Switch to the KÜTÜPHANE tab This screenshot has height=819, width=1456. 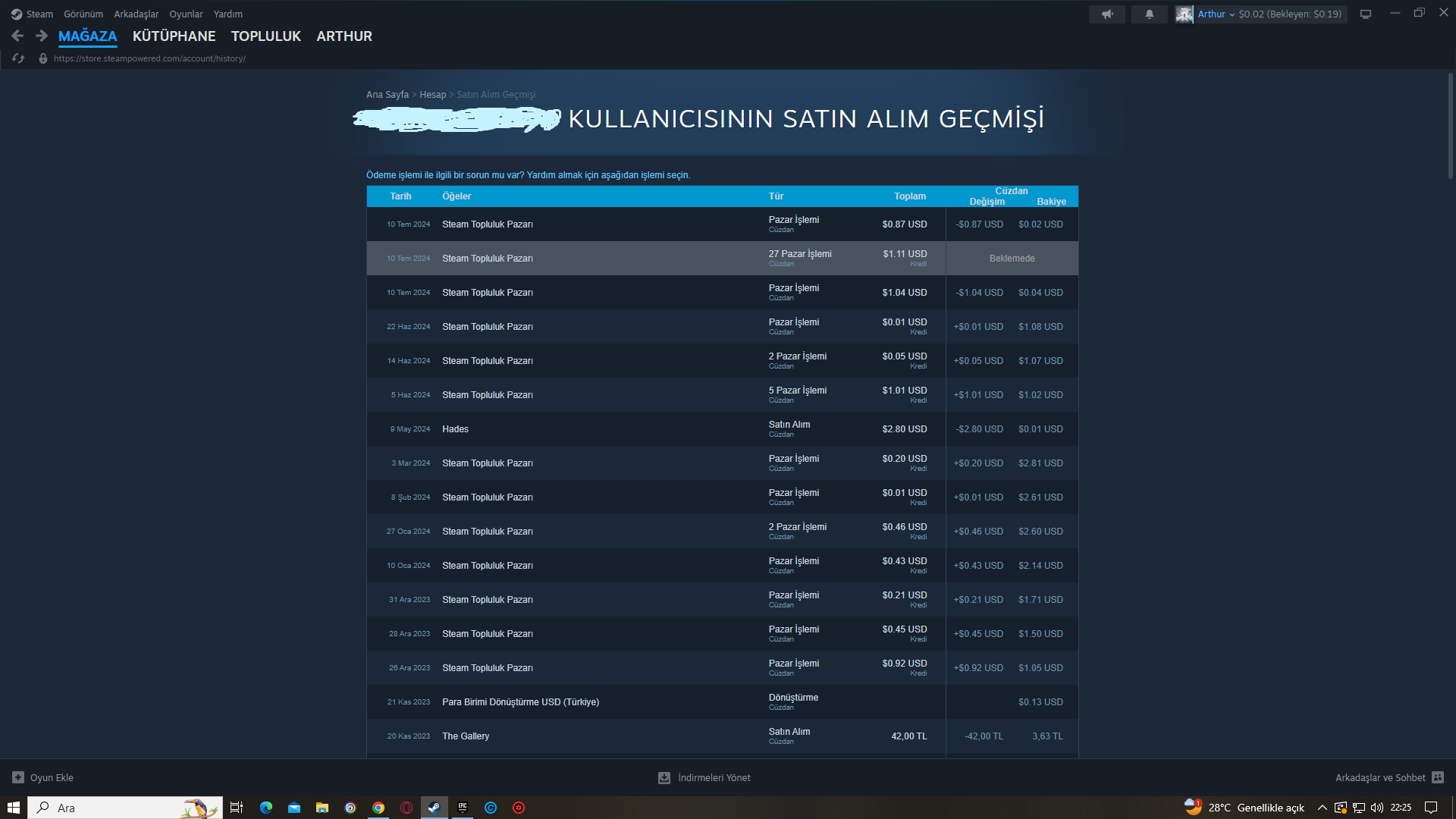tap(174, 36)
